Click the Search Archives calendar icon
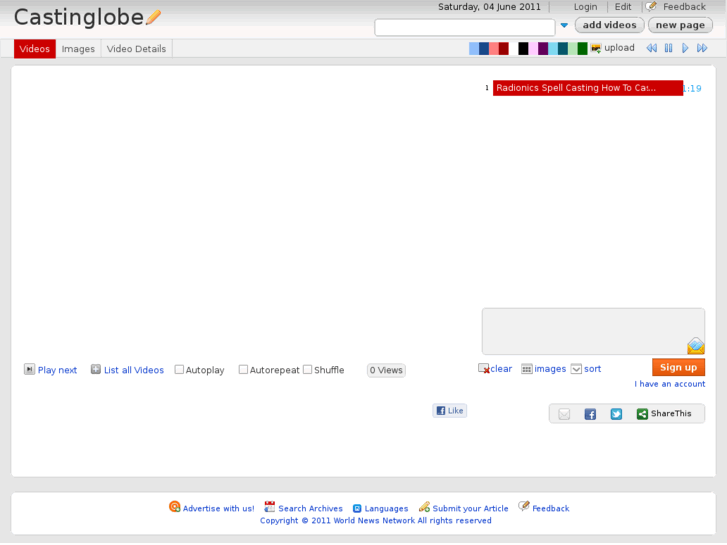Viewport: 727px width, 545px height. pyautogui.click(x=269, y=507)
